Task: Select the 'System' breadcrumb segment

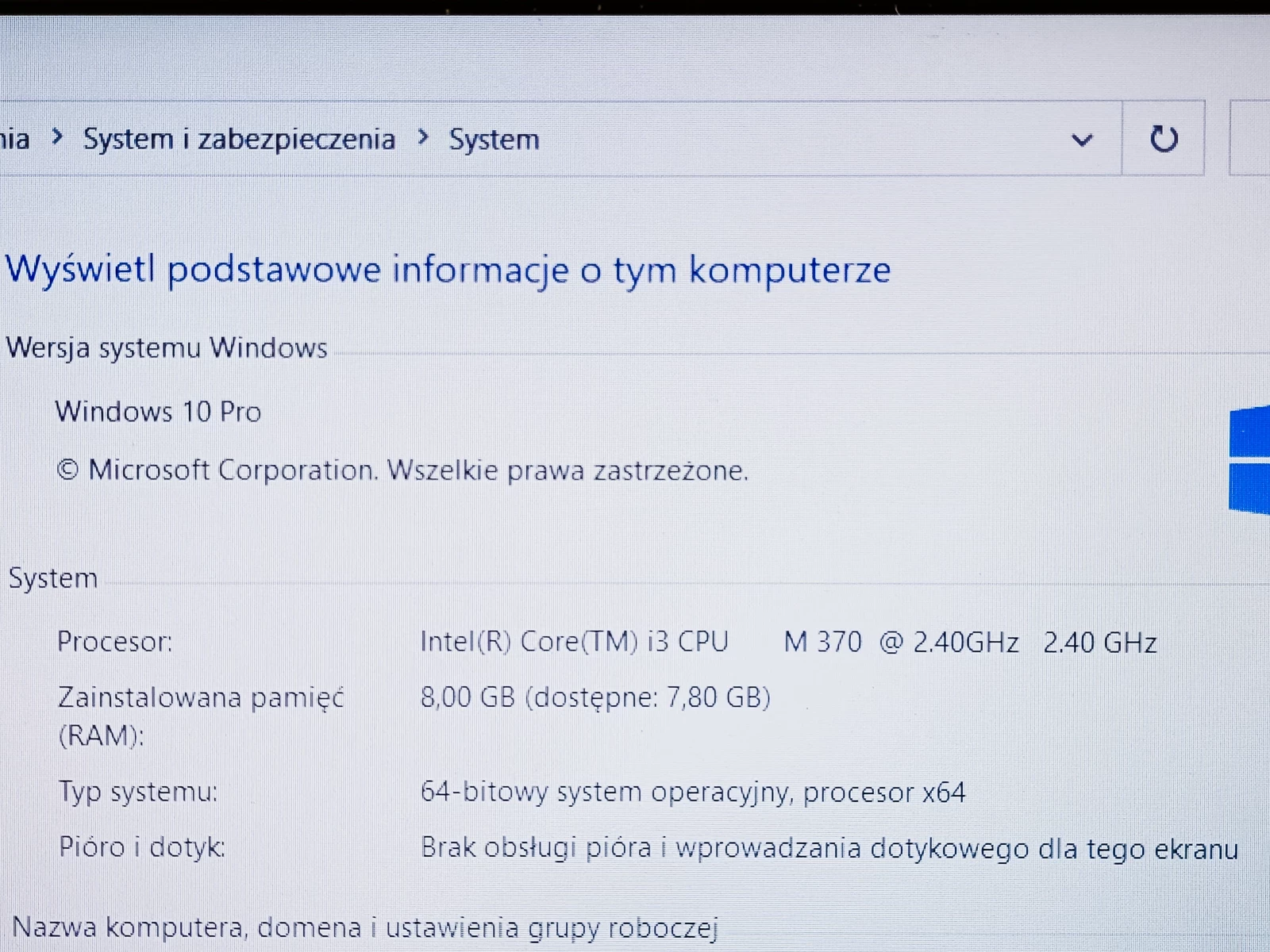Action: click(494, 140)
